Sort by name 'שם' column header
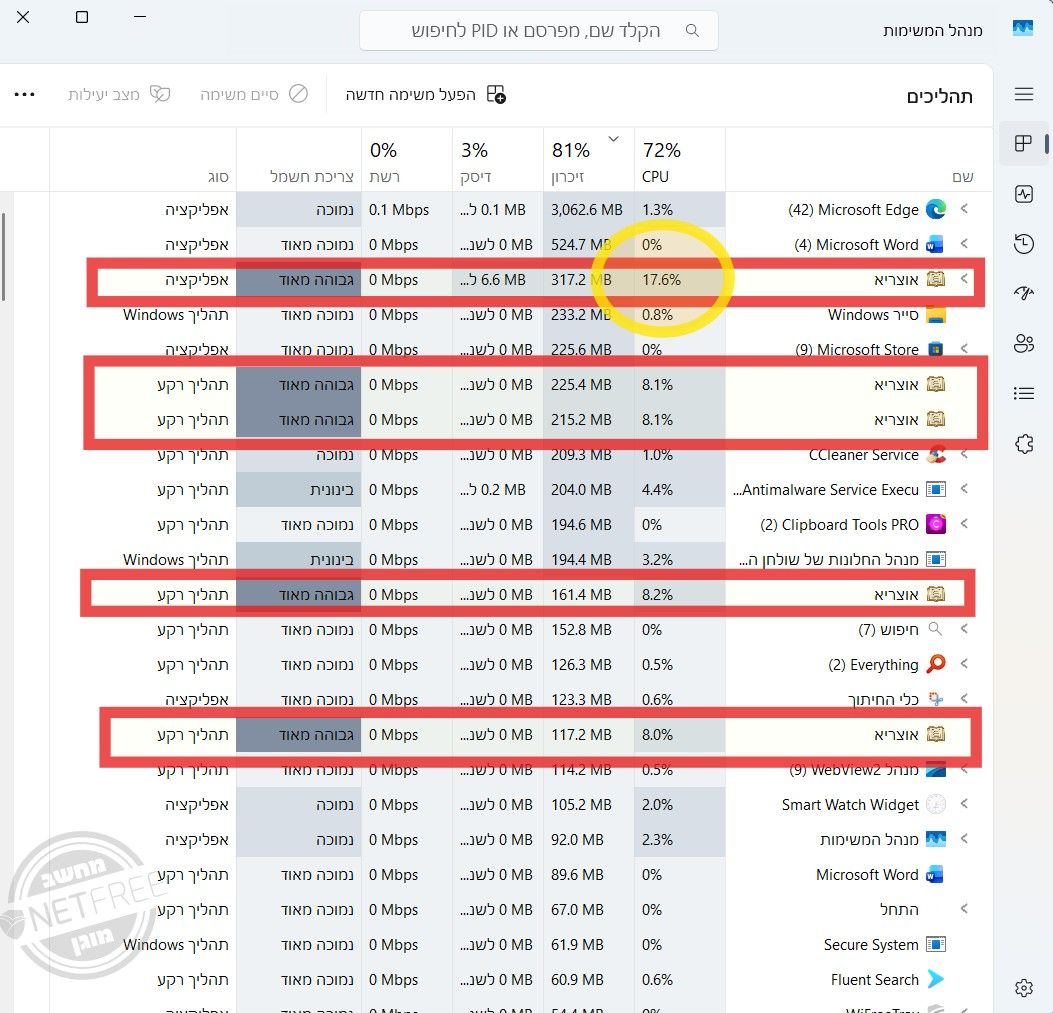 point(859,160)
